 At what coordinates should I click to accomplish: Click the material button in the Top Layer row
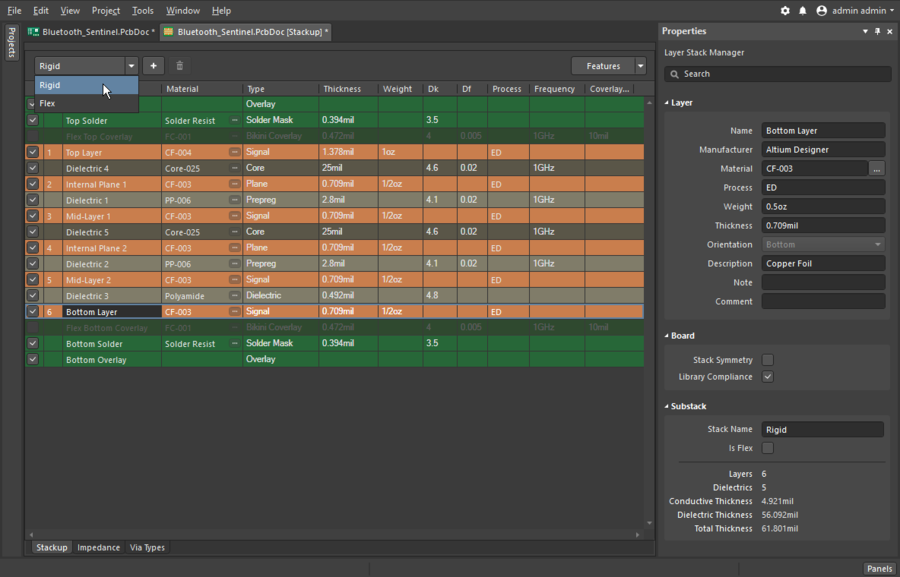[235, 153]
